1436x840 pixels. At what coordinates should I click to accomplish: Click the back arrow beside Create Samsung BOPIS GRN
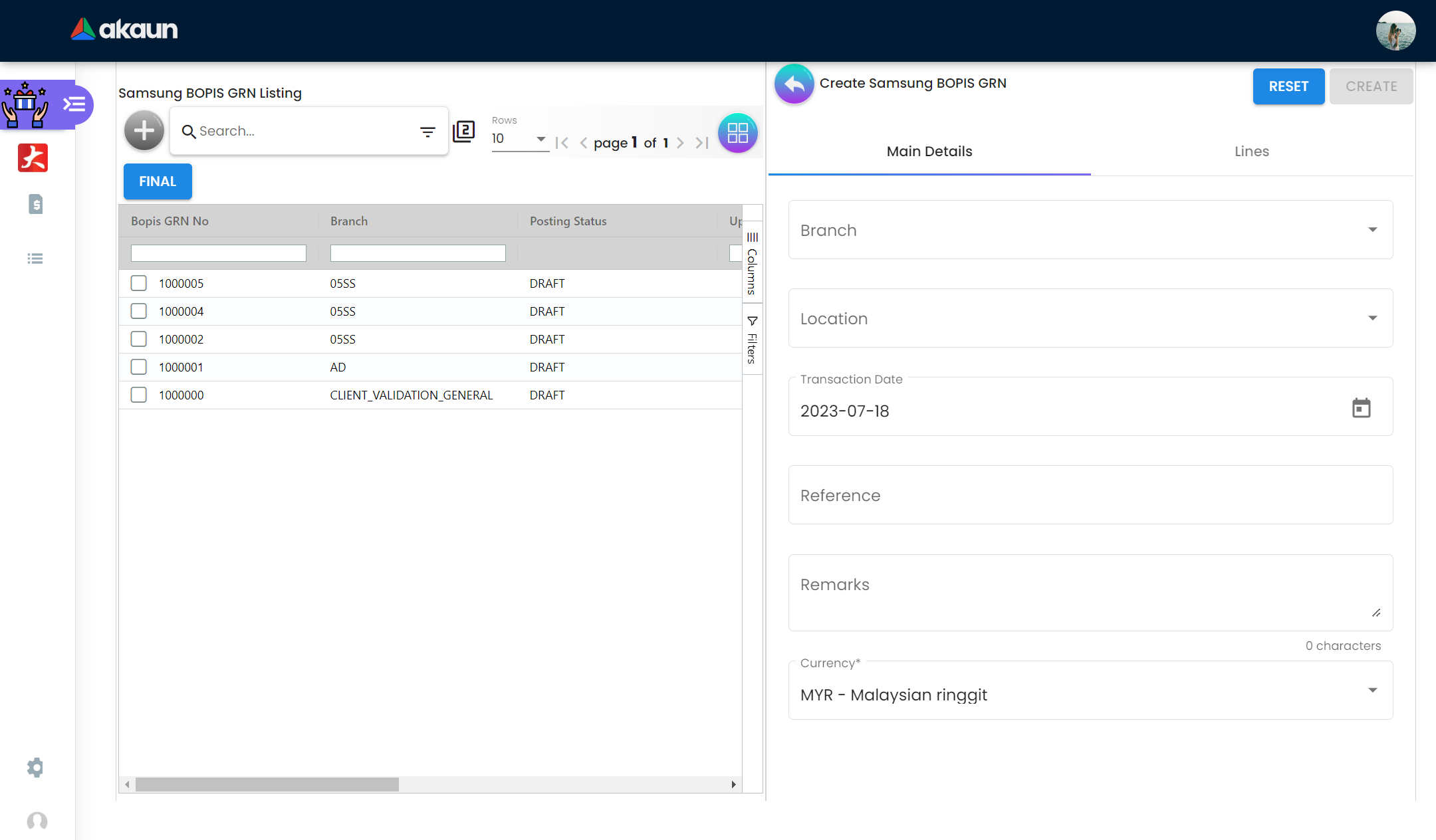point(794,84)
